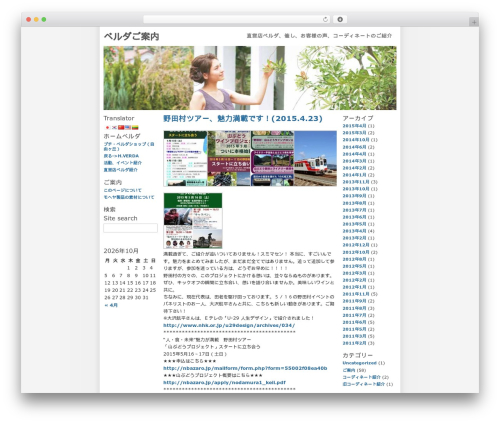Open archive 2012年1月
Viewport: 500px width, 423px height.
pyautogui.click(x=354, y=287)
